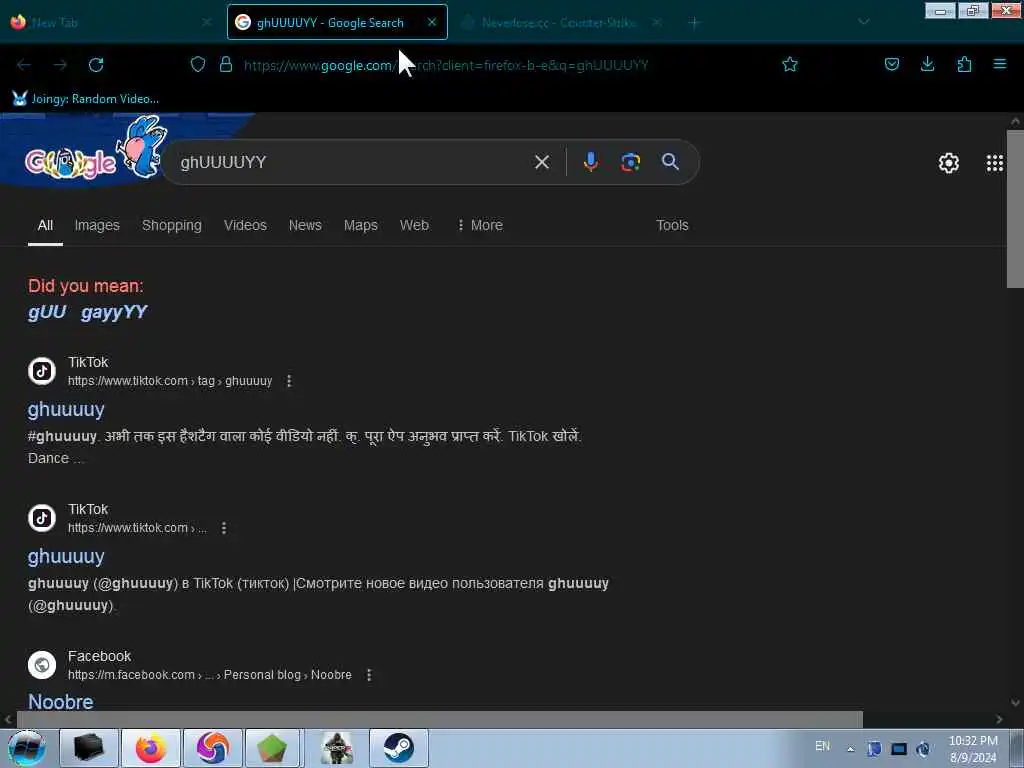Image resolution: width=1024 pixels, height=768 pixels.
Task: Open the EN language indicator
Action: click(822, 746)
